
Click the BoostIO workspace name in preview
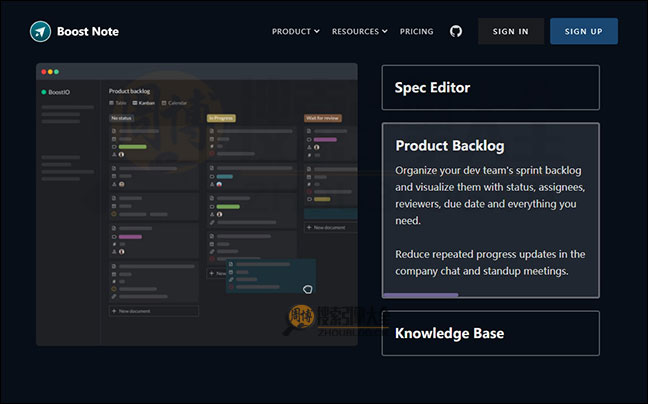coord(59,92)
